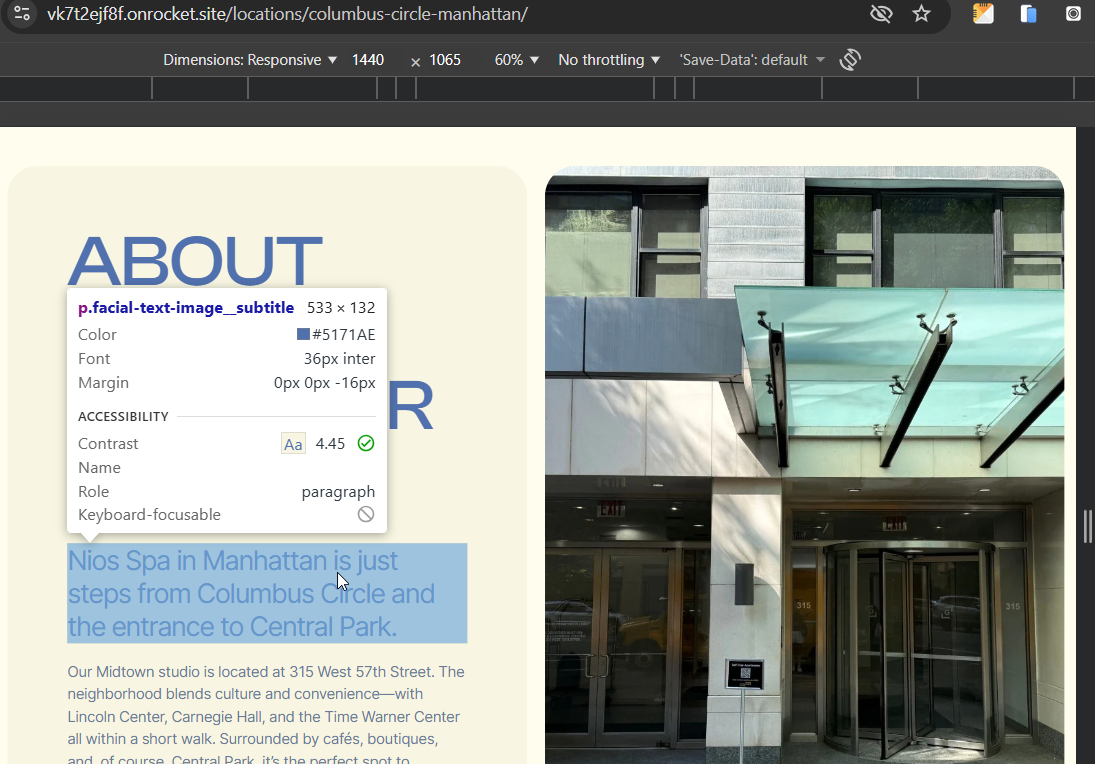Open the 60% zoom dropdown
Screen dimensions: 1095x764
click(516, 60)
